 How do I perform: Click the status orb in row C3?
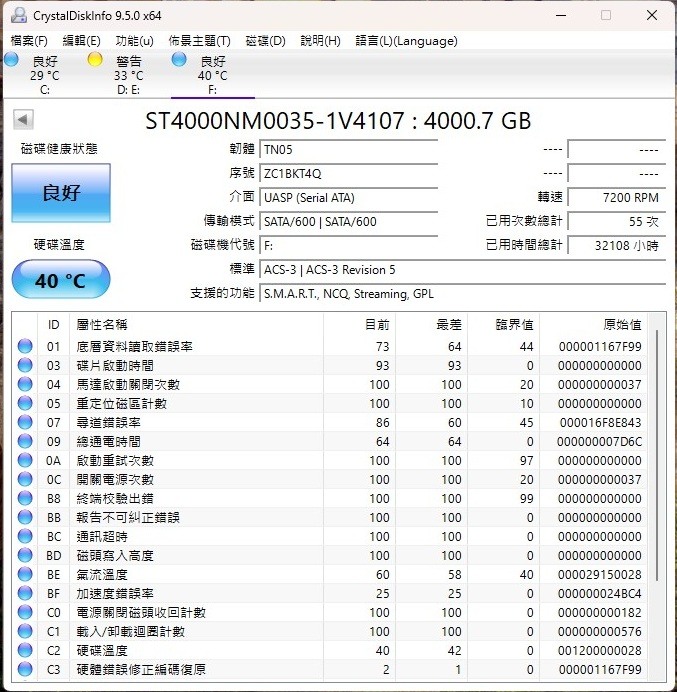pyautogui.click(x=25, y=669)
